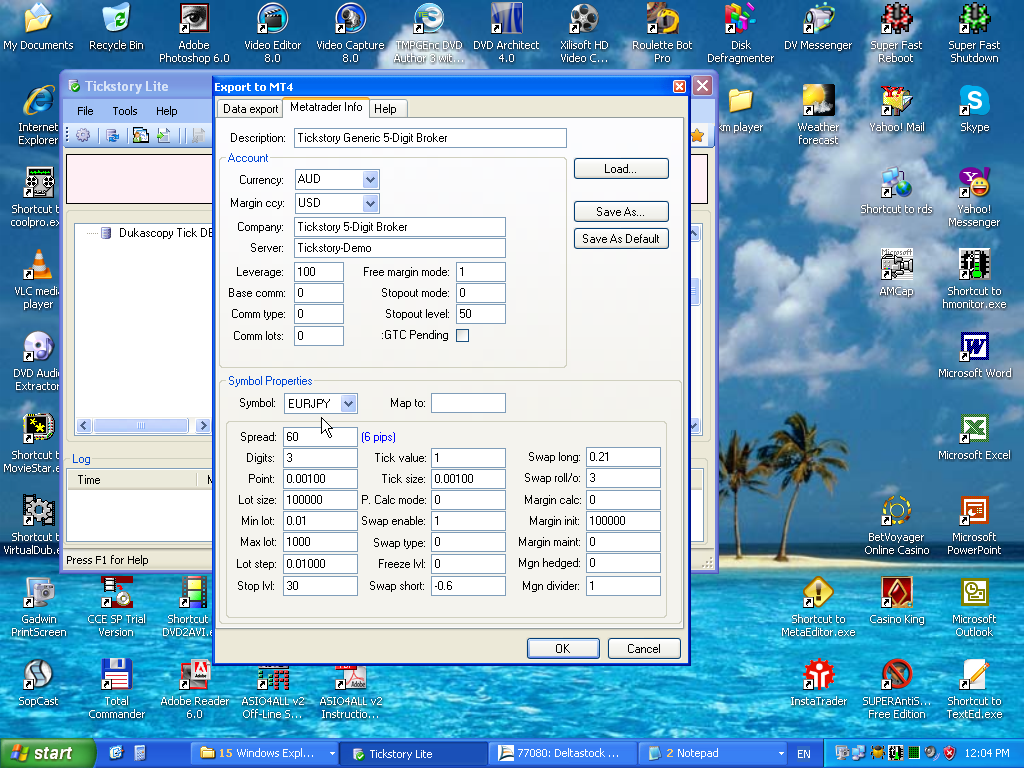Click the Tickstory Lite taskbar button
Screen dimensions: 1024x768
click(414, 754)
